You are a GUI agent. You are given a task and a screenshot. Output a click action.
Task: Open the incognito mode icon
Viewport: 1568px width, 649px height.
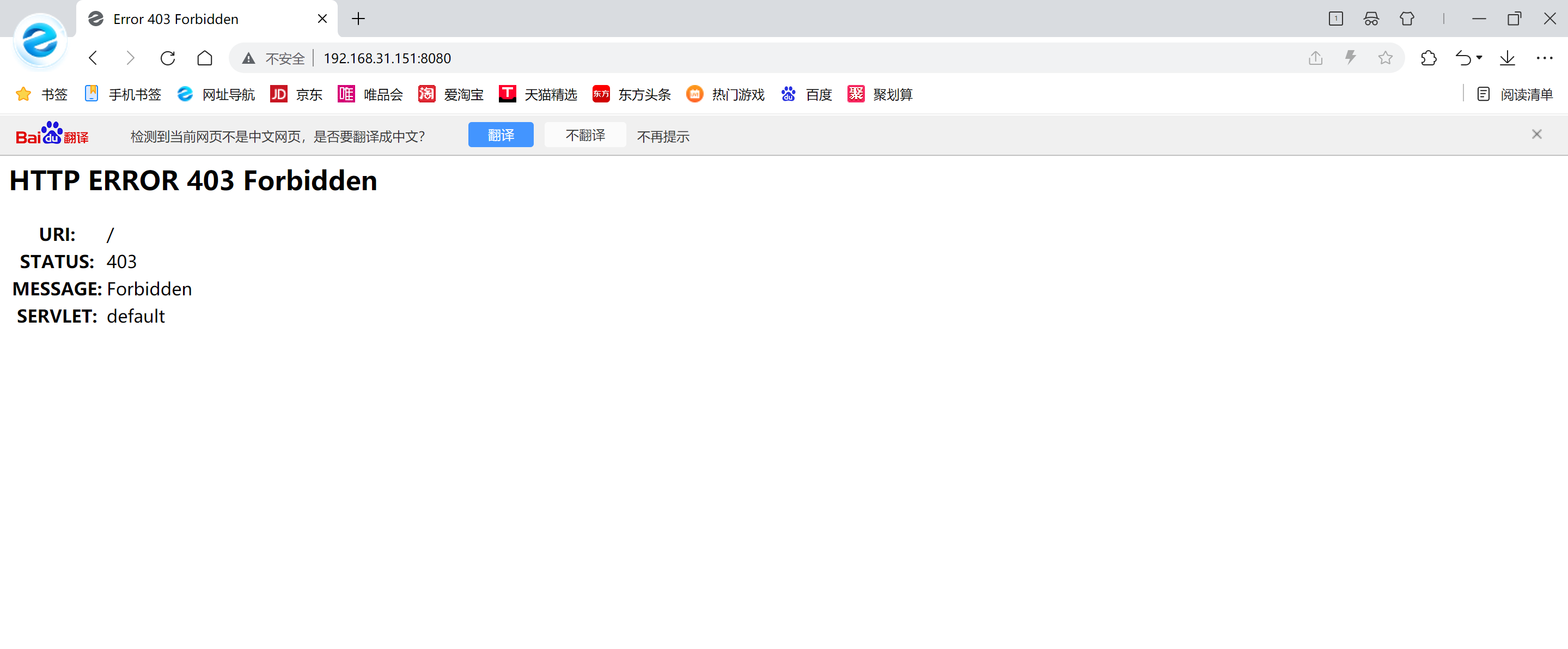pos(1371,19)
